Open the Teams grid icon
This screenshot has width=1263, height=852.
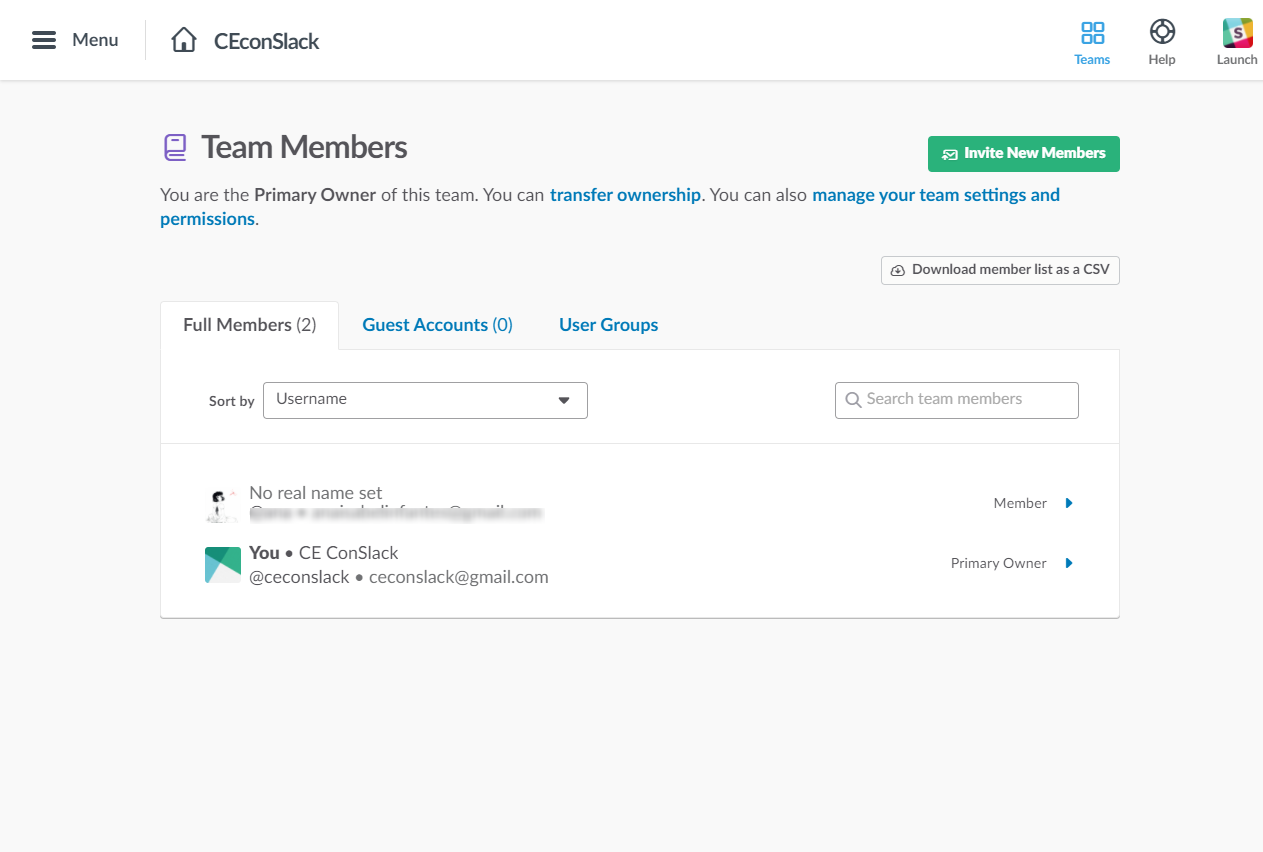coord(1093,33)
